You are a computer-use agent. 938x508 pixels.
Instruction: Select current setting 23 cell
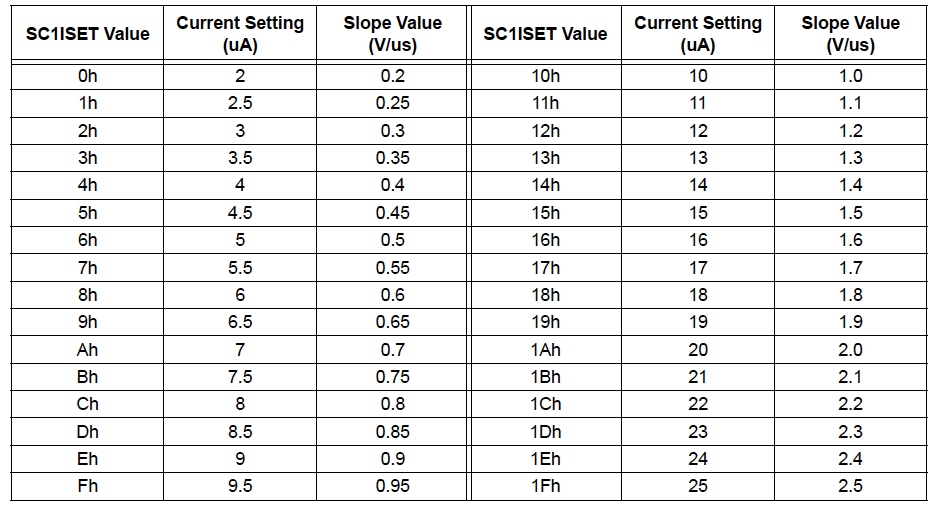[x=698, y=432]
